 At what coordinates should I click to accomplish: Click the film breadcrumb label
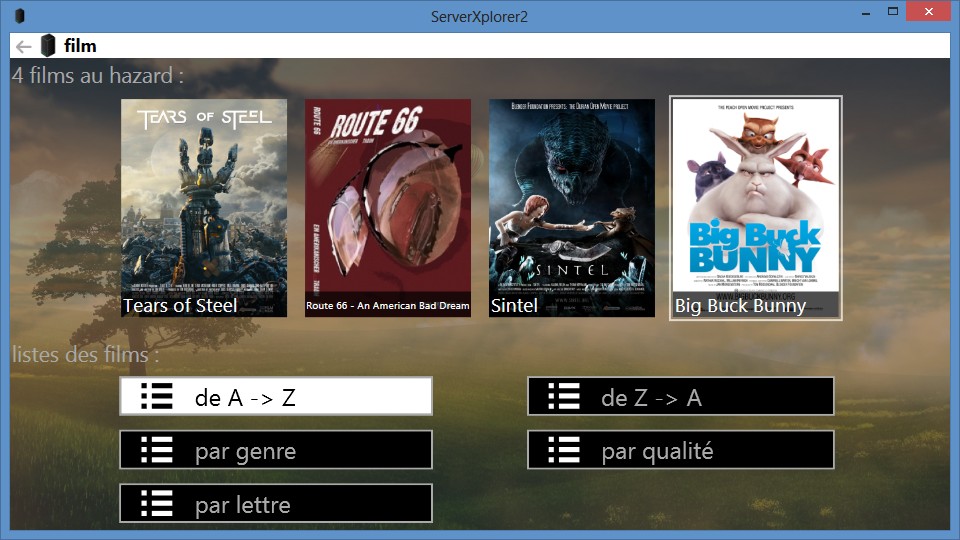click(x=80, y=46)
